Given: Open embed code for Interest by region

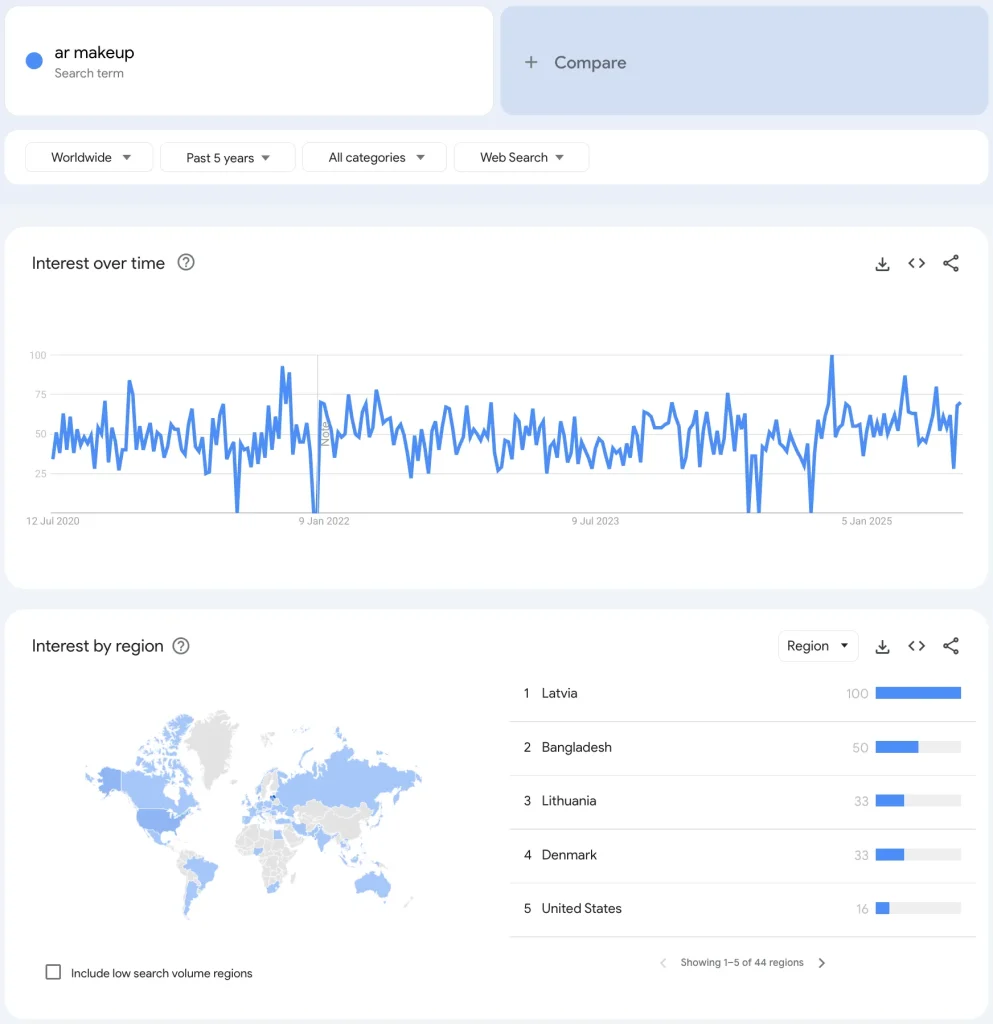Looking at the screenshot, I should [x=916, y=647].
